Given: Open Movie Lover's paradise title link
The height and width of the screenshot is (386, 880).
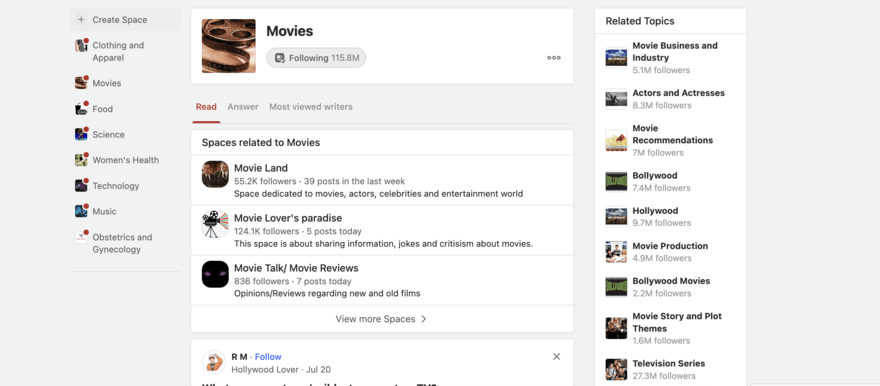Looking at the screenshot, I should coord(288,218).
